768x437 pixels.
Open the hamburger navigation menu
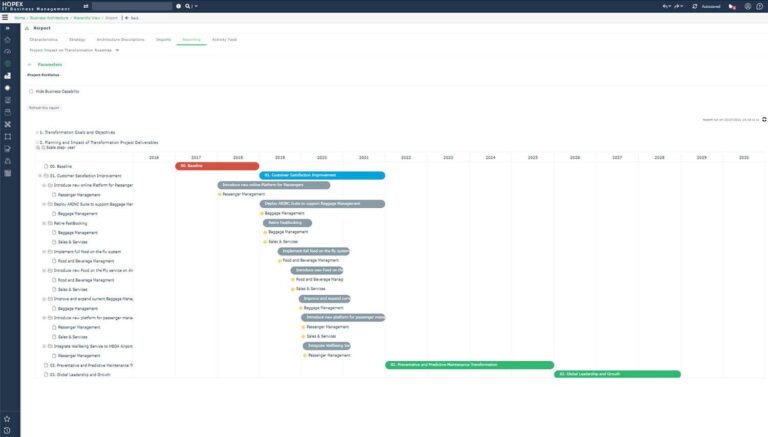point(7,18)
